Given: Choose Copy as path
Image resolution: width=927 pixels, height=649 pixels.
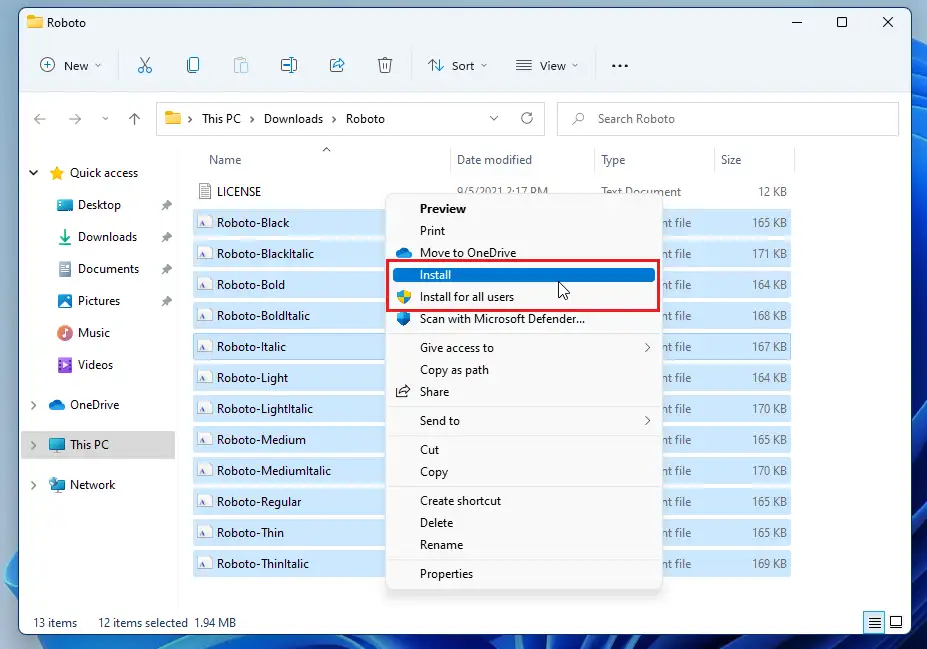Looking at the screenshot, I should tap(524, 370).
